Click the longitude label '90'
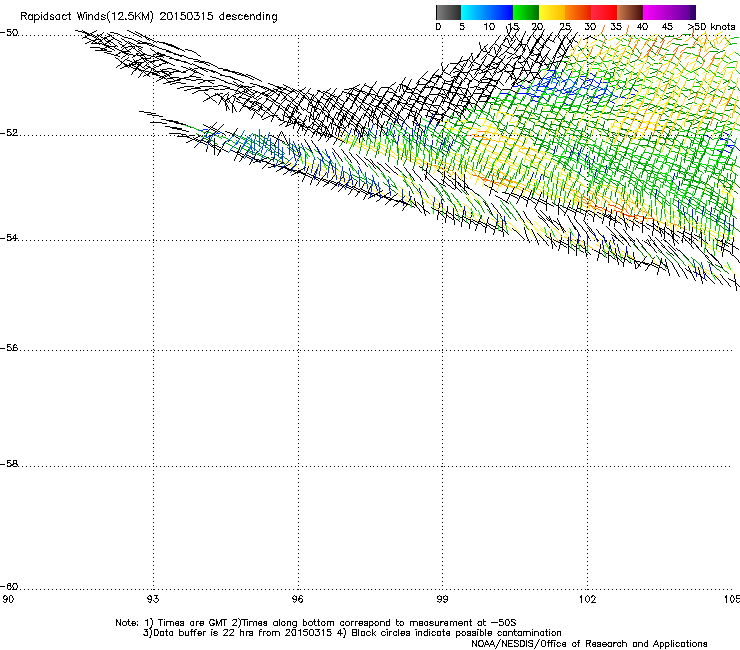Screen dimensions: 740x650 (x=8, y=599)
